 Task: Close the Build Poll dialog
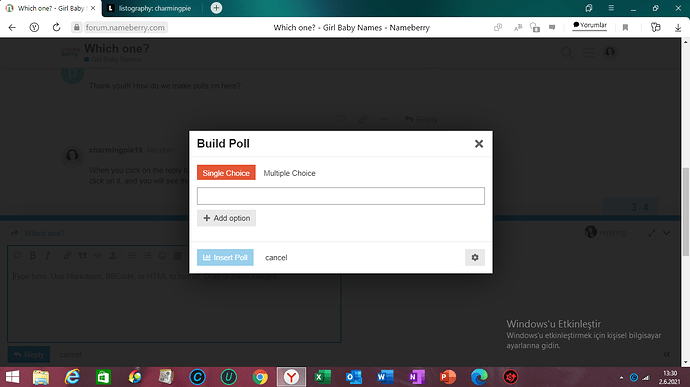[x=479, y=144]
